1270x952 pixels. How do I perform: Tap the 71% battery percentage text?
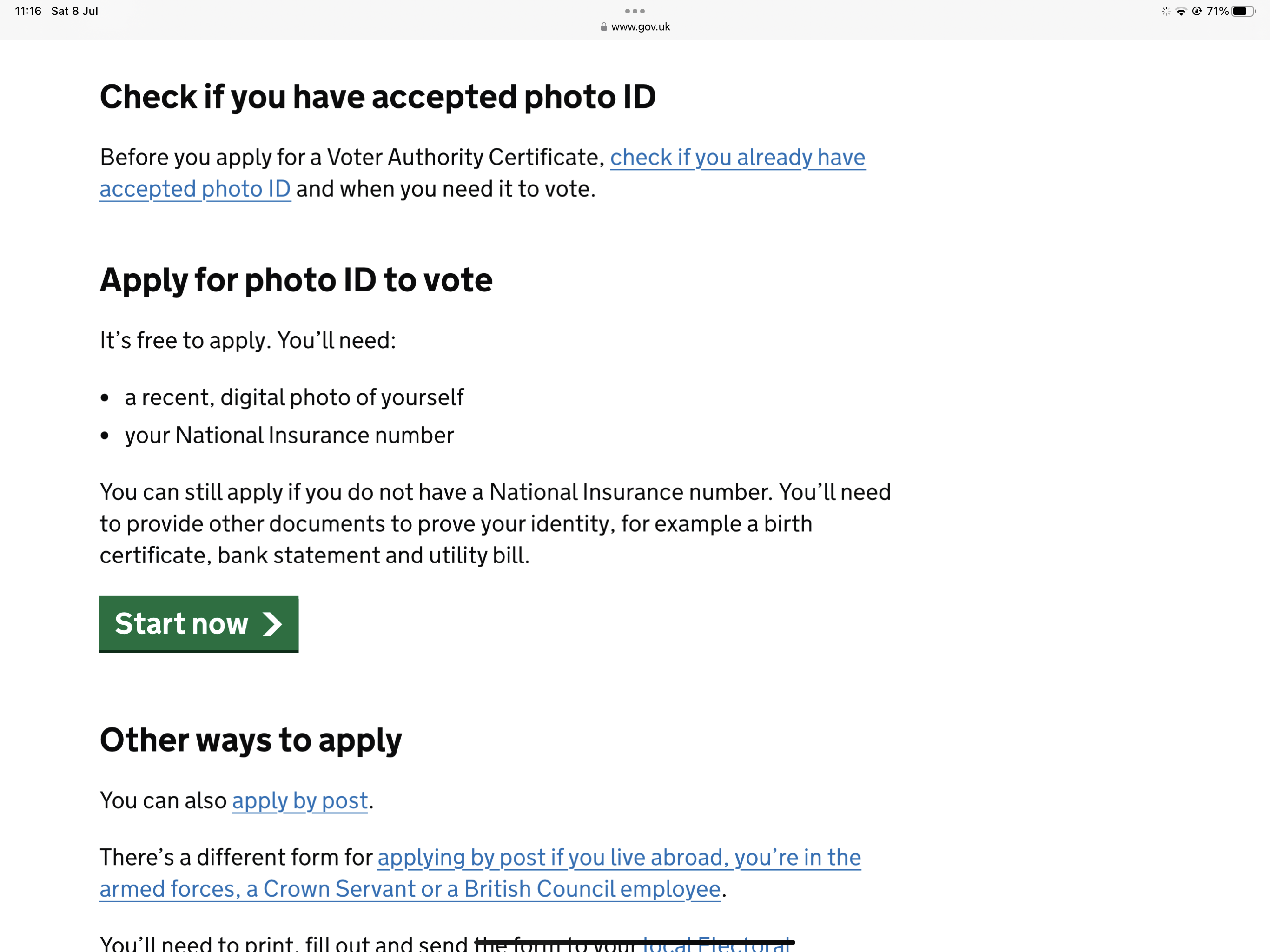coord(1217,11)
